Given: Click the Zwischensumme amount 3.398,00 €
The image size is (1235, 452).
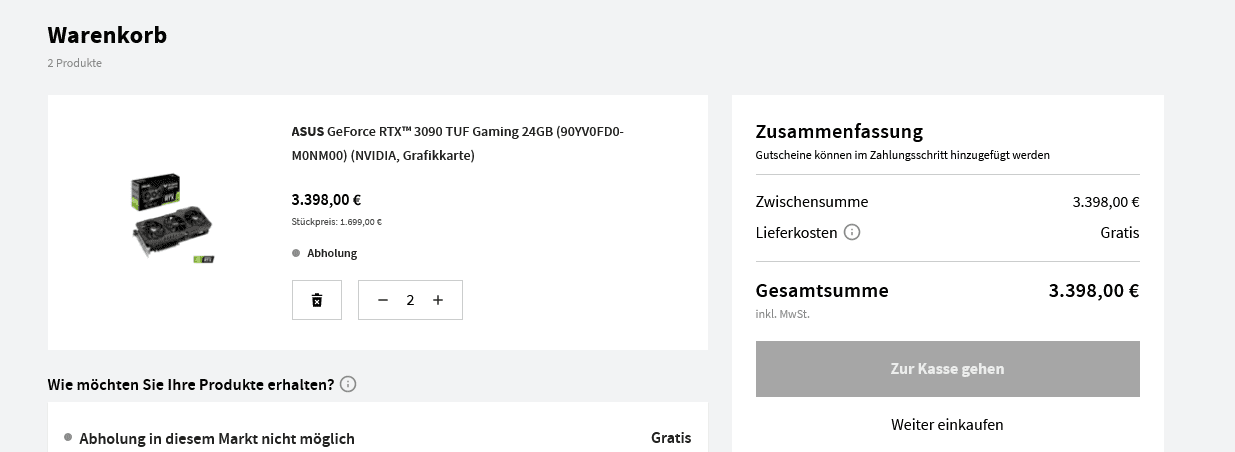Looking at the screenshot, I should pyautogui.click(x=1106, y=202).
